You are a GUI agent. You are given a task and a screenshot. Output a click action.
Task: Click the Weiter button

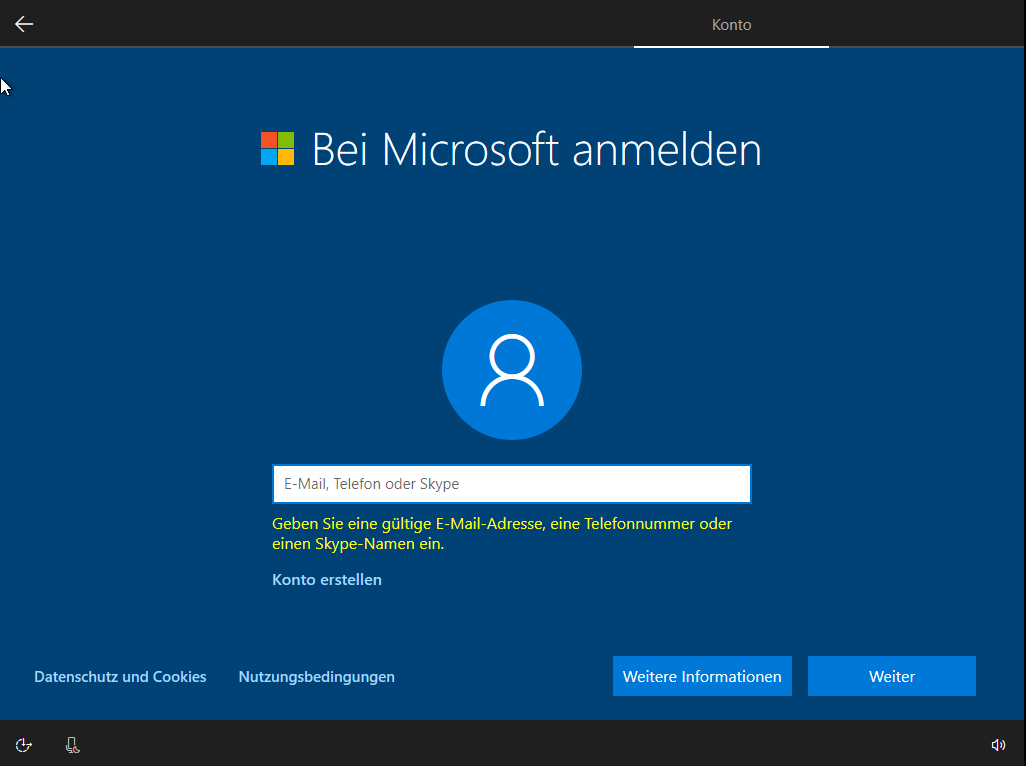(892, 676)
